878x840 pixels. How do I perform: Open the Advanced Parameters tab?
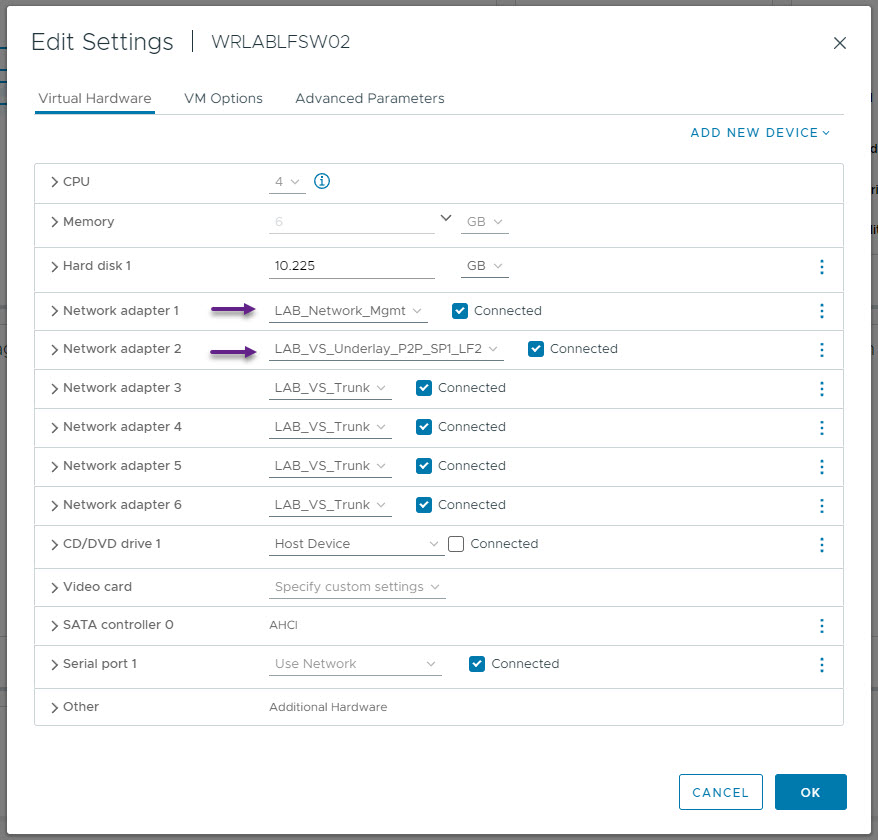click(370, 99)
